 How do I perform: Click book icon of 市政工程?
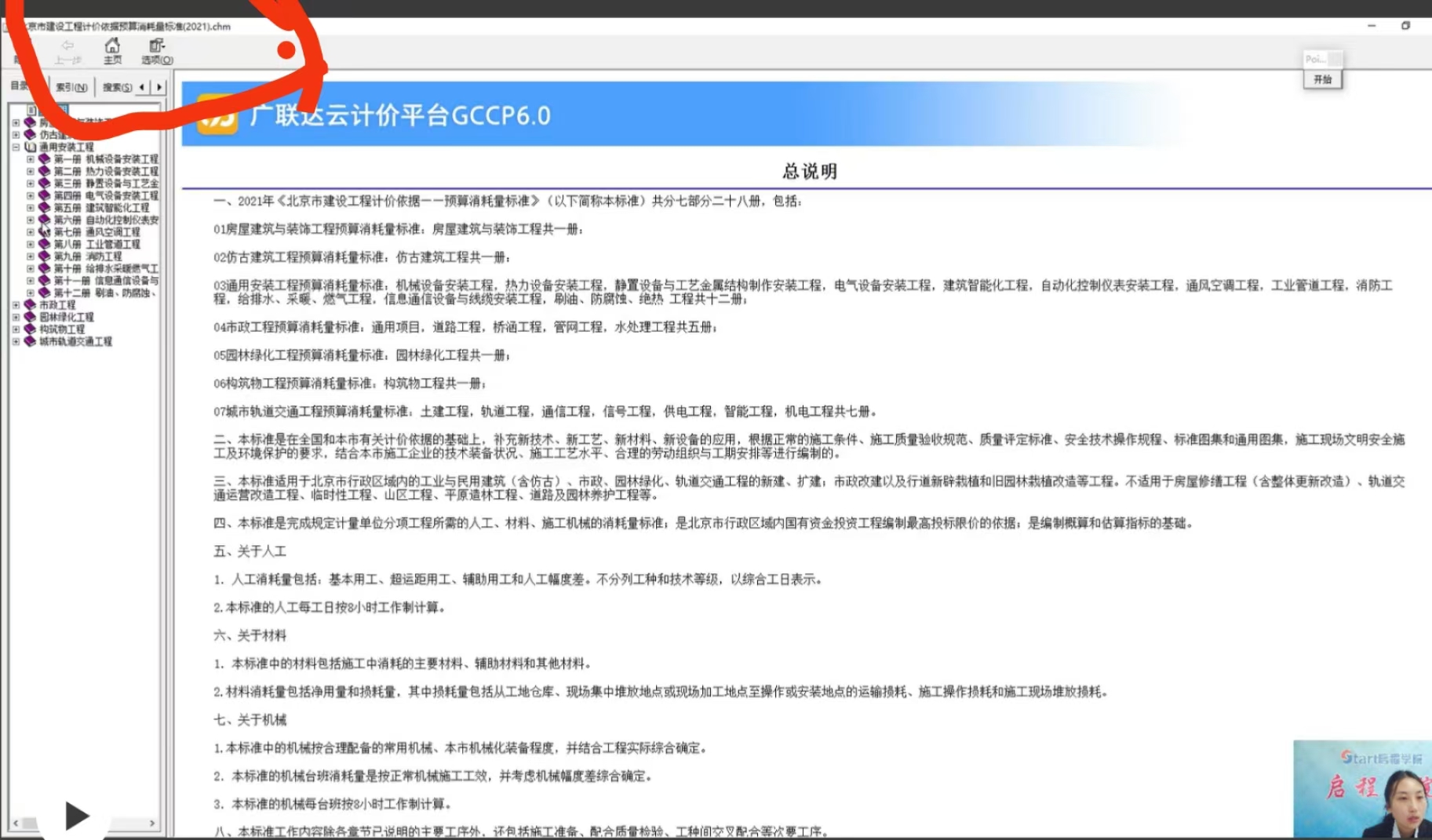click(31, 305)
